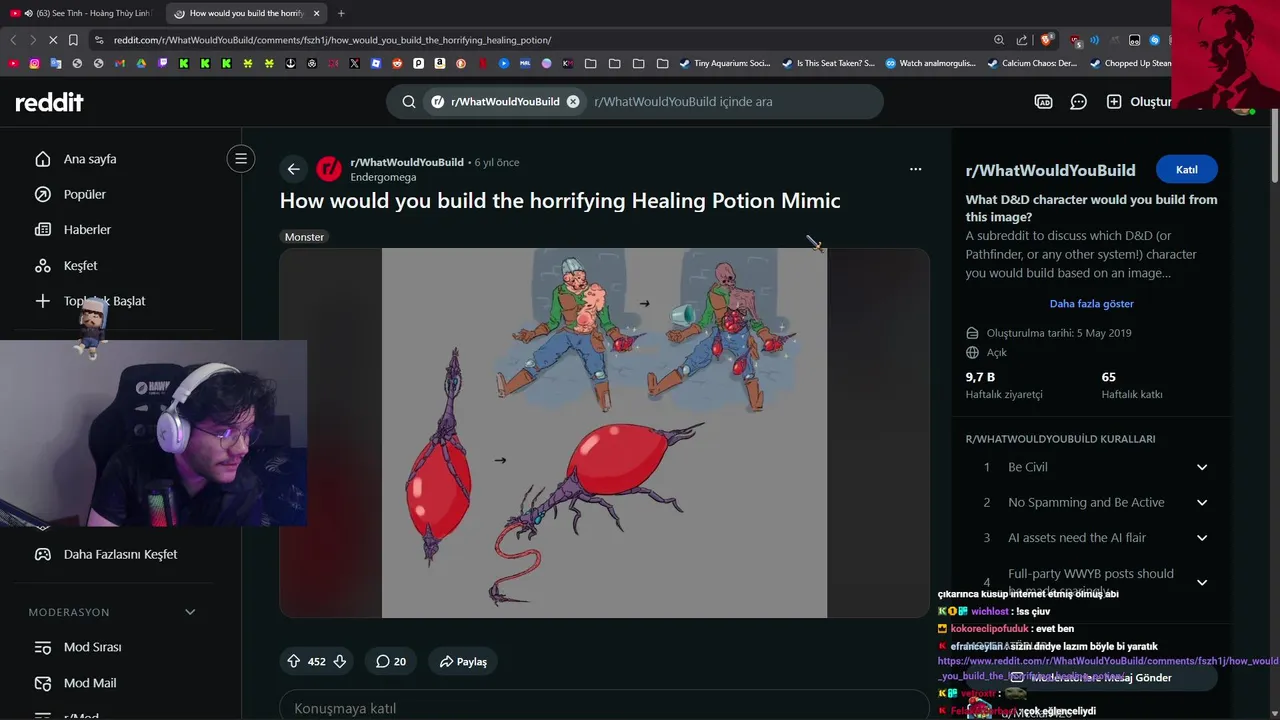Viewport: 1280px width, 720px height.
Task: Click the browser back arrow
Action: [x=13, y=40]
